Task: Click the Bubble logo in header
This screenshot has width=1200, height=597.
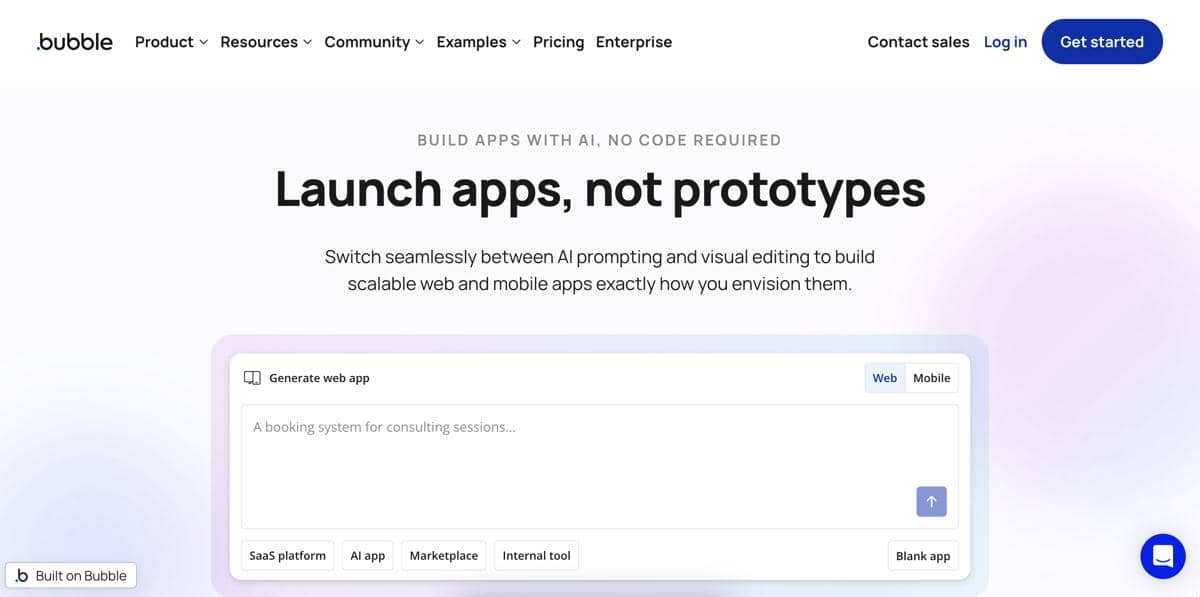Action: point(75,42)
